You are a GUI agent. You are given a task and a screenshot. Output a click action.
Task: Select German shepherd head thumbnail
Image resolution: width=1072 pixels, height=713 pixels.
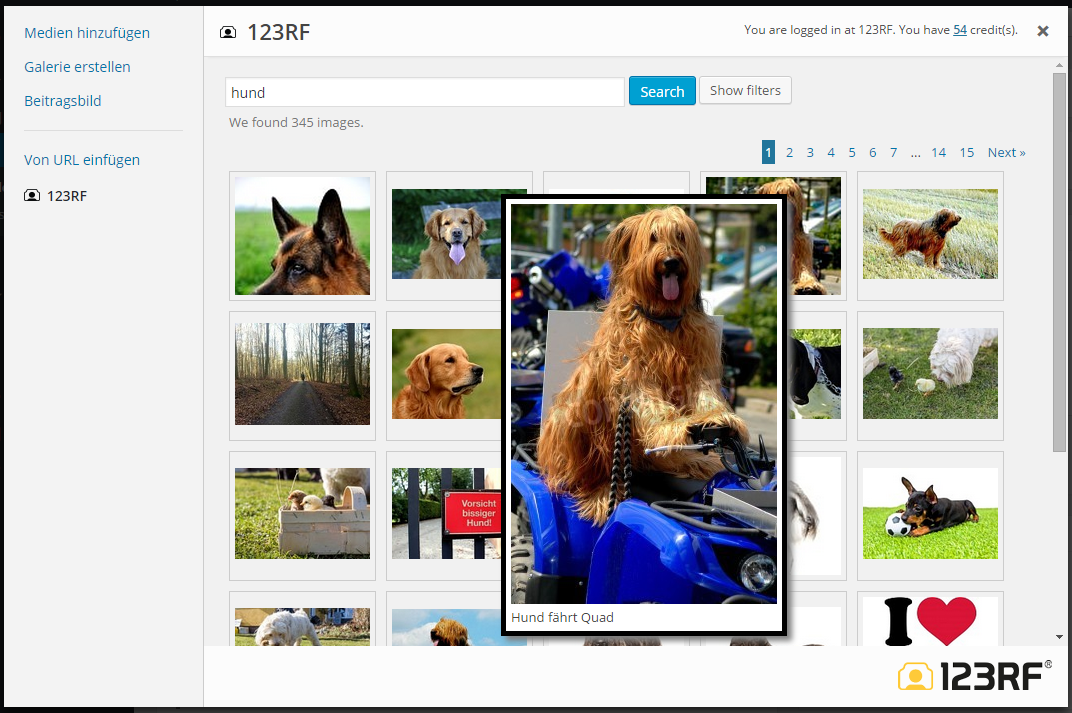pyautogui.click(x=302, y=236)
